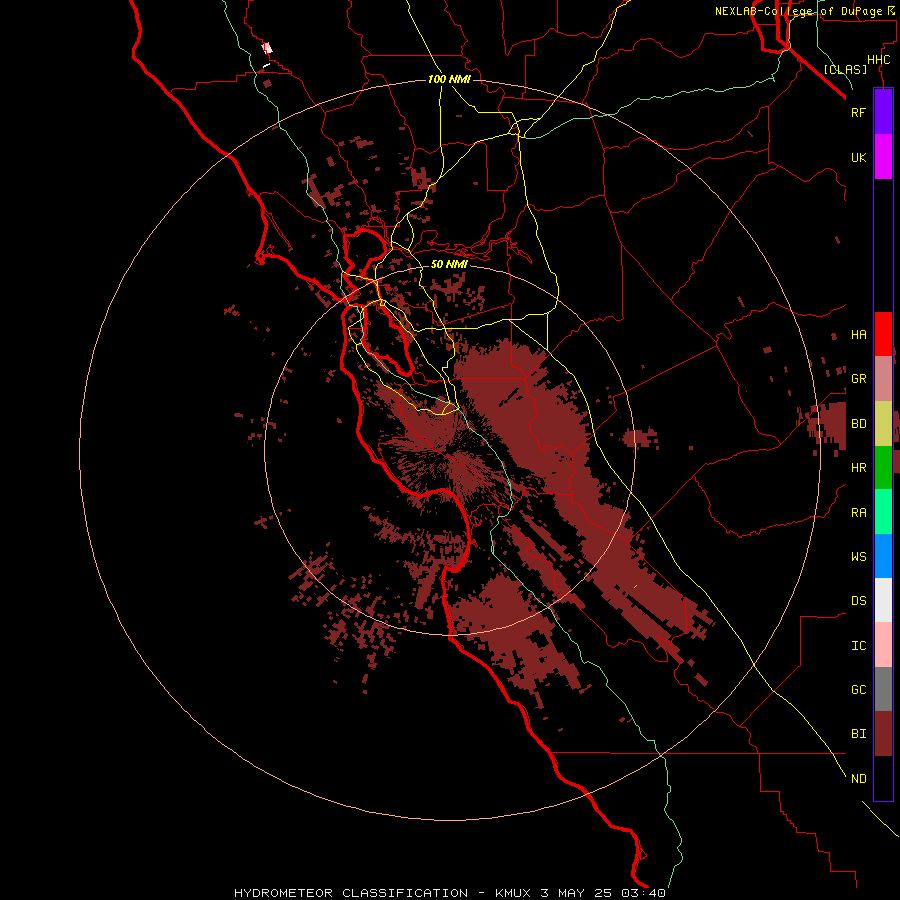Click the "HA" legend label
The image size is (900, 900).
(858, 334)
